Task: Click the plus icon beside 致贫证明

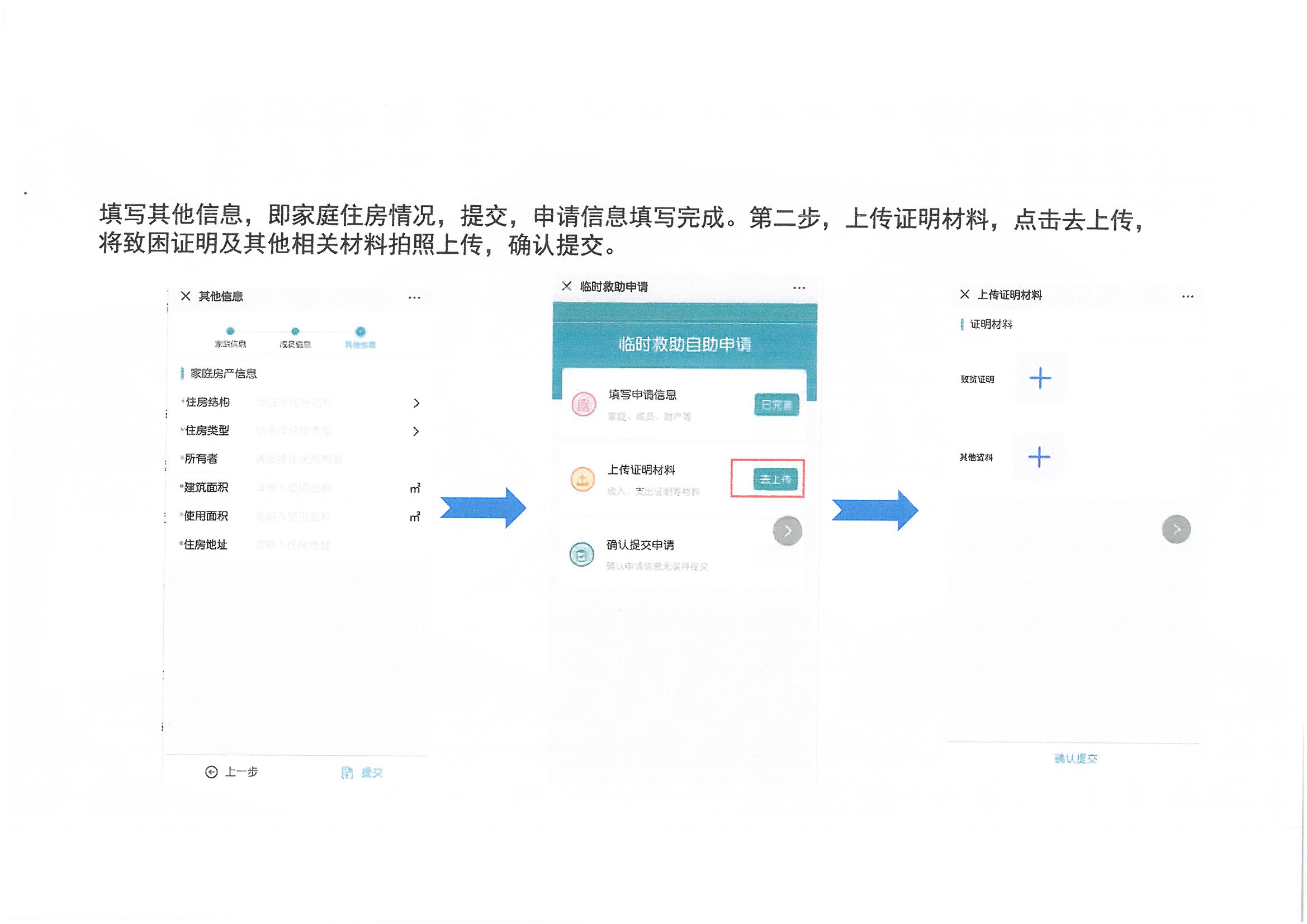Action: (x=1040, y=378)
